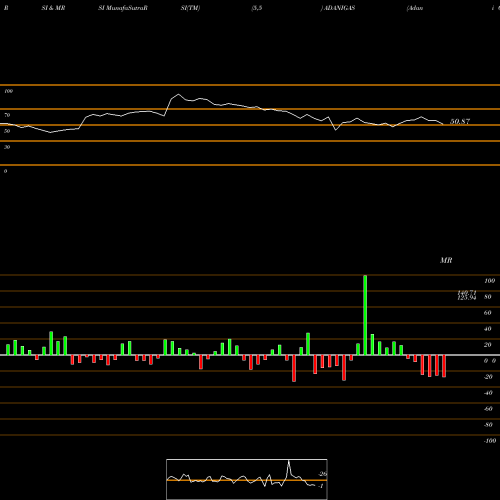The width and height of the screenshot is (500, 500).
Task: Open the mini overview chart thumbnail
Action: click(247, 479)
